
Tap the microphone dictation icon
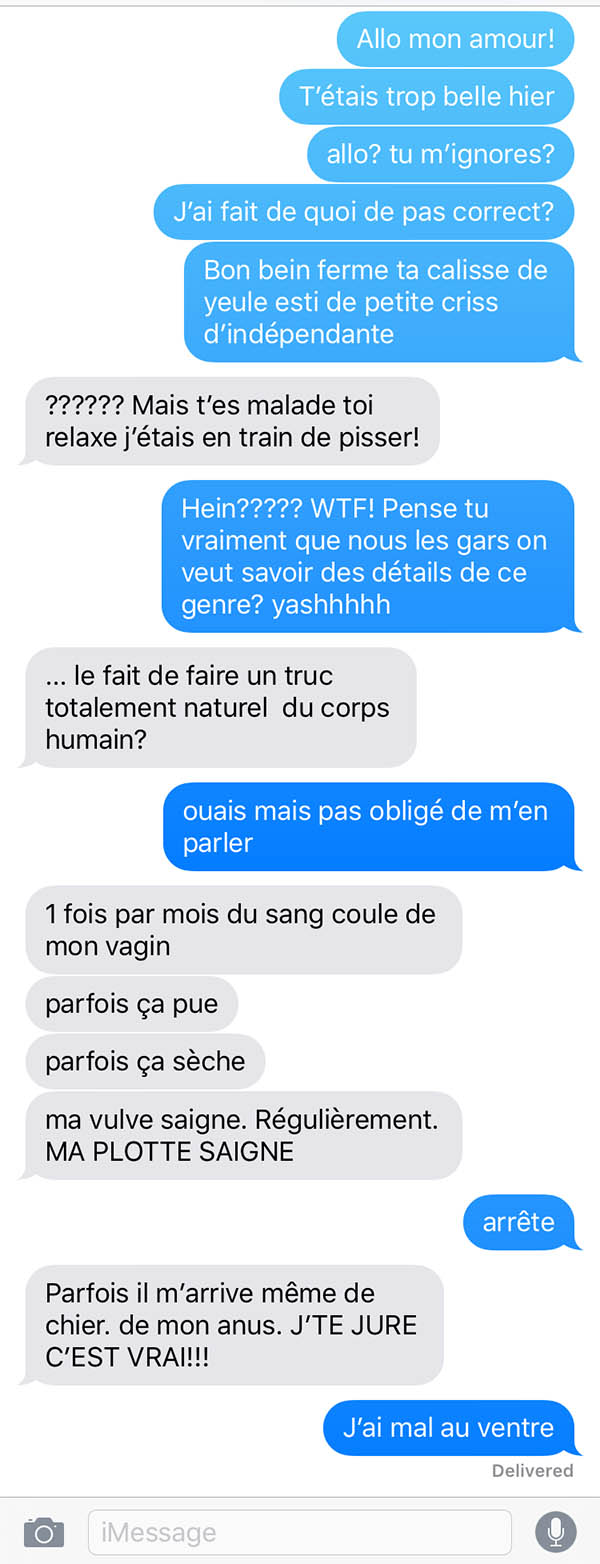[x=556, y=1531]
